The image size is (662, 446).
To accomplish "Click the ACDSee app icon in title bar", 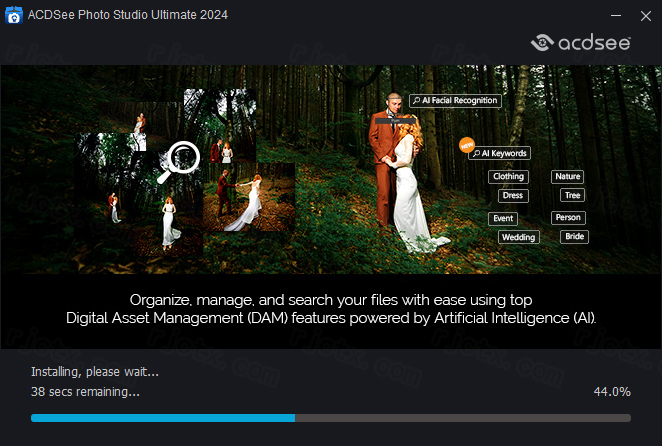I will coord(15,17).
